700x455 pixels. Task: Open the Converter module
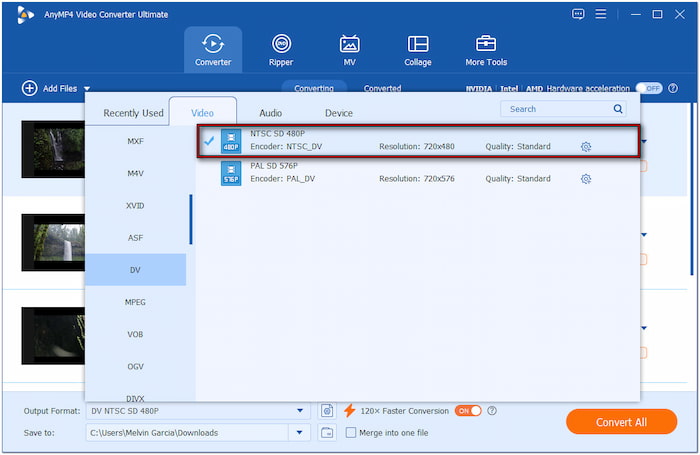tap(213, 50)
